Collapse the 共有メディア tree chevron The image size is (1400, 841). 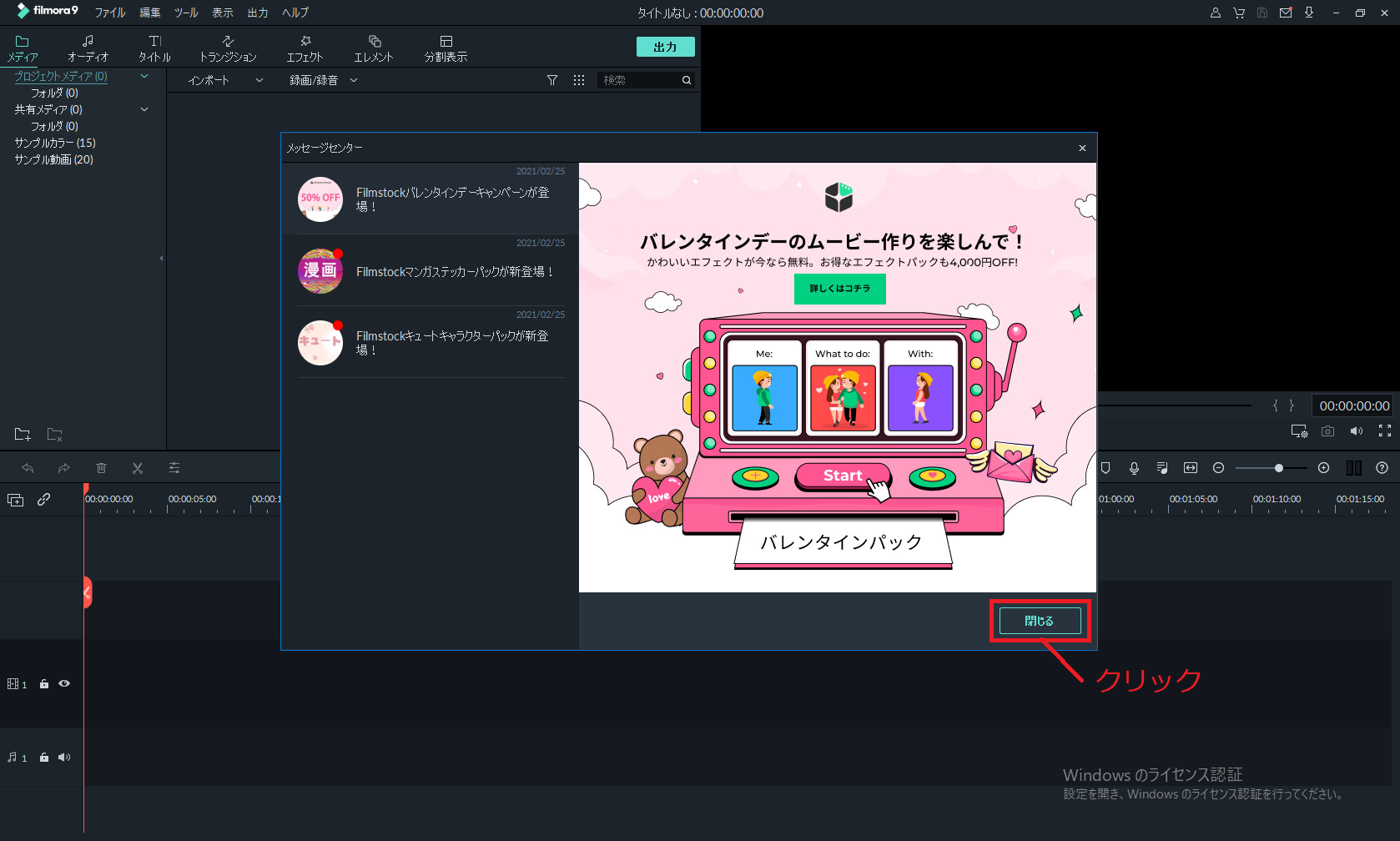(x=144, y=109)
